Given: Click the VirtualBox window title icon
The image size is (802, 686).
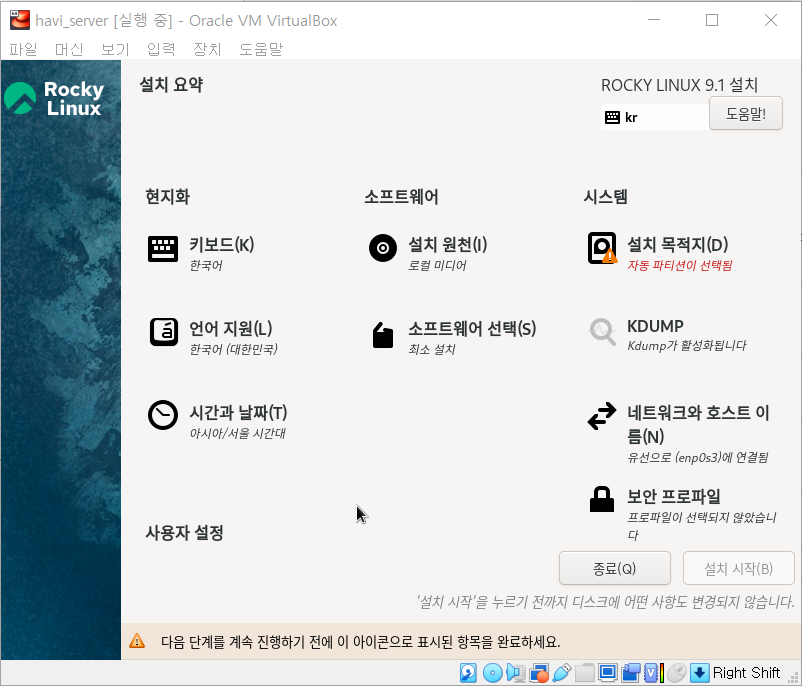Looking at the screenshot, I should 20,20.
